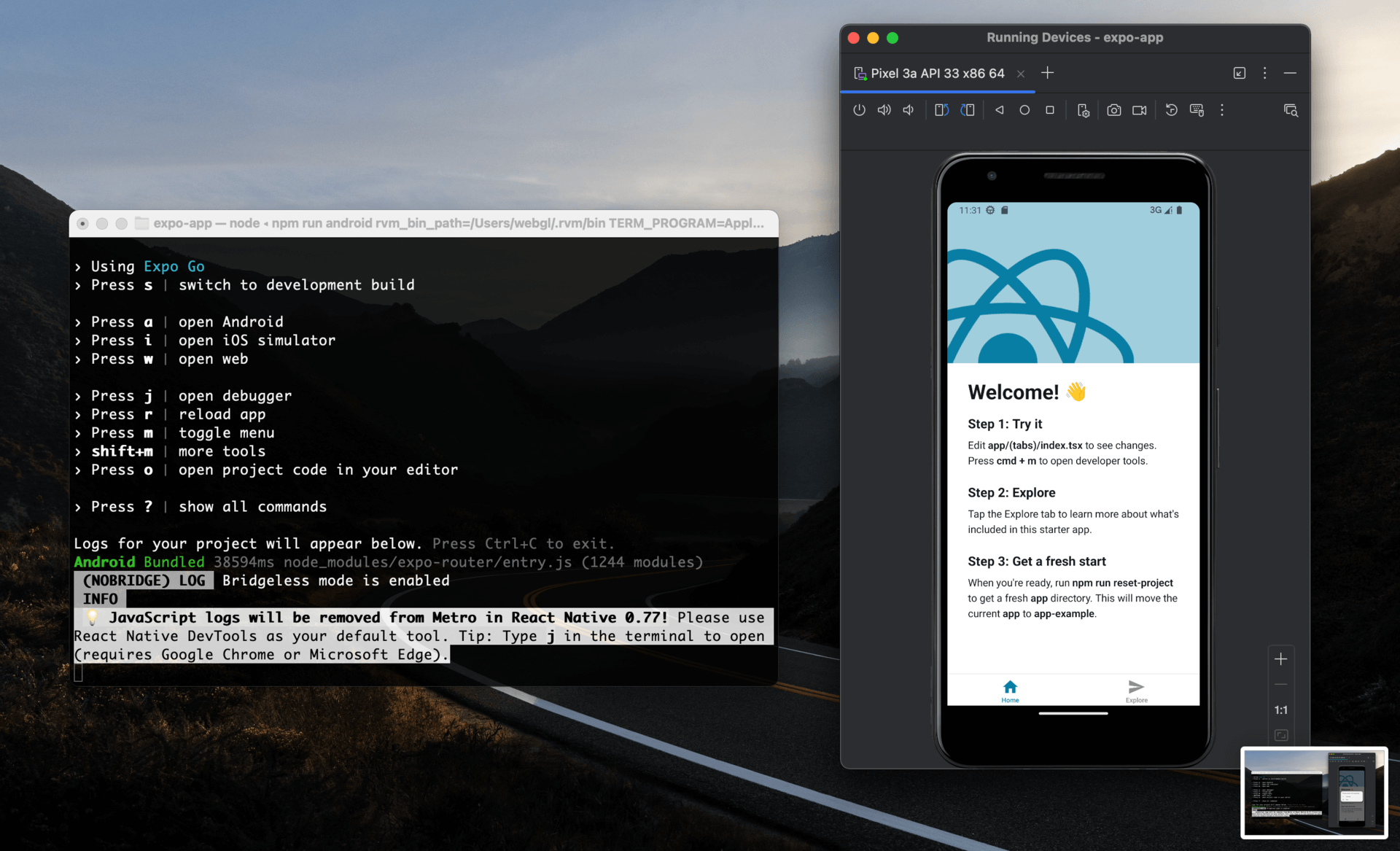Viewport: 1400px width, 851px height.
Task: Click the Volume Down icon
Action: tap(909, 110)
